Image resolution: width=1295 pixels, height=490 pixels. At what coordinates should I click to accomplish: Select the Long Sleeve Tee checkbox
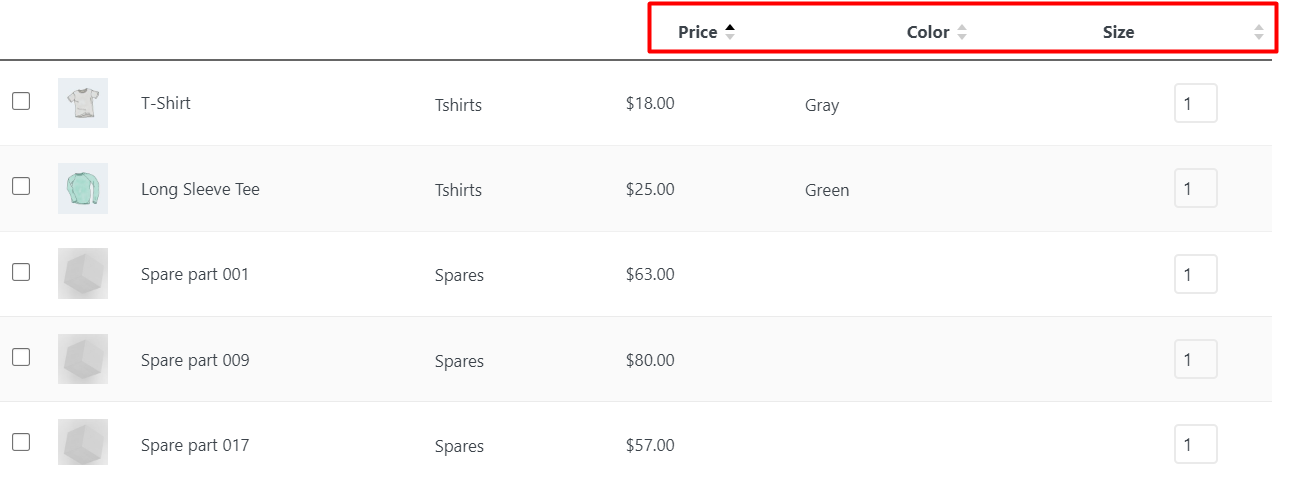(x=21, y=186)
